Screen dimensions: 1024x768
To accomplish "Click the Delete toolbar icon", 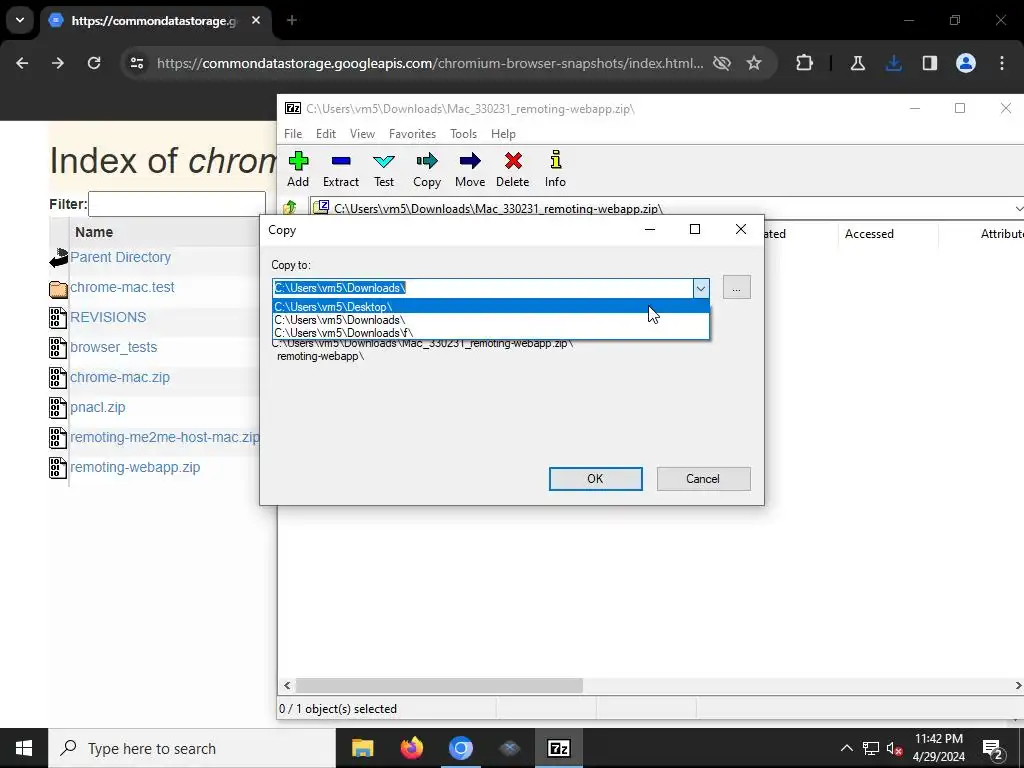I will click(513, 169).
